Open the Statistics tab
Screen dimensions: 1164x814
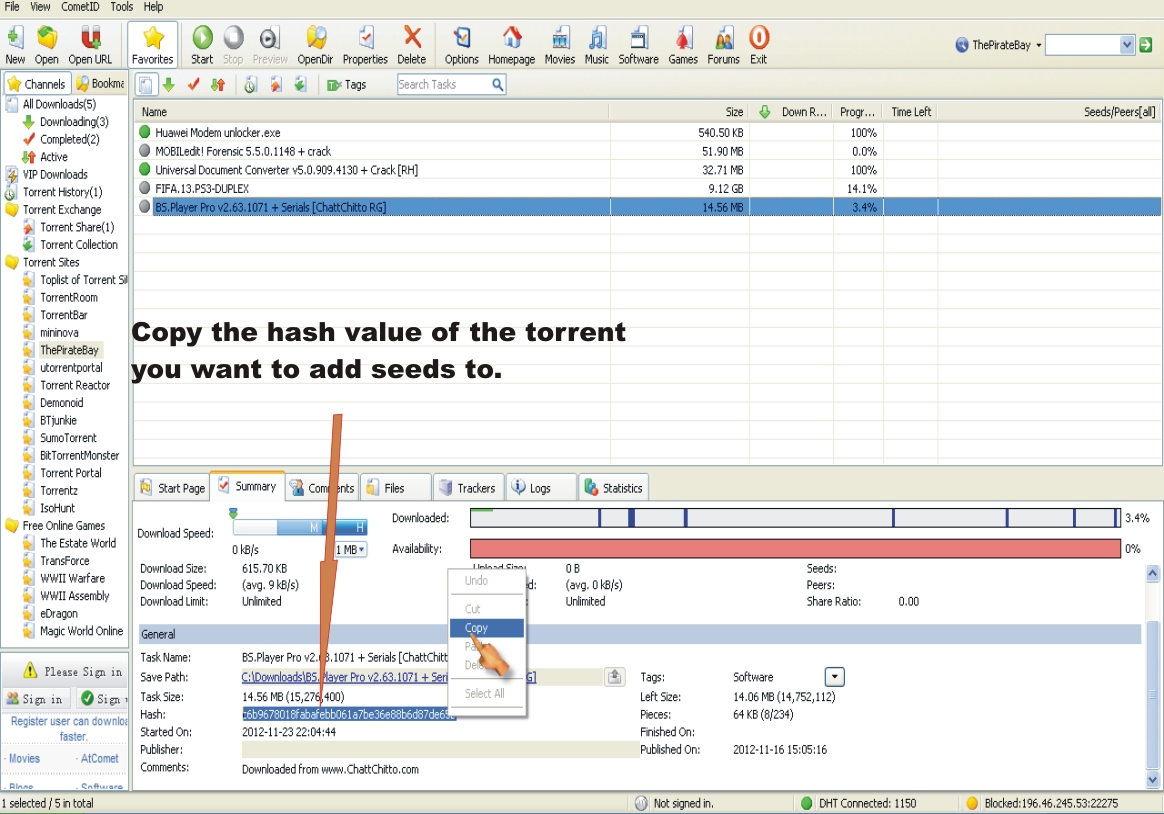(614, 488)
